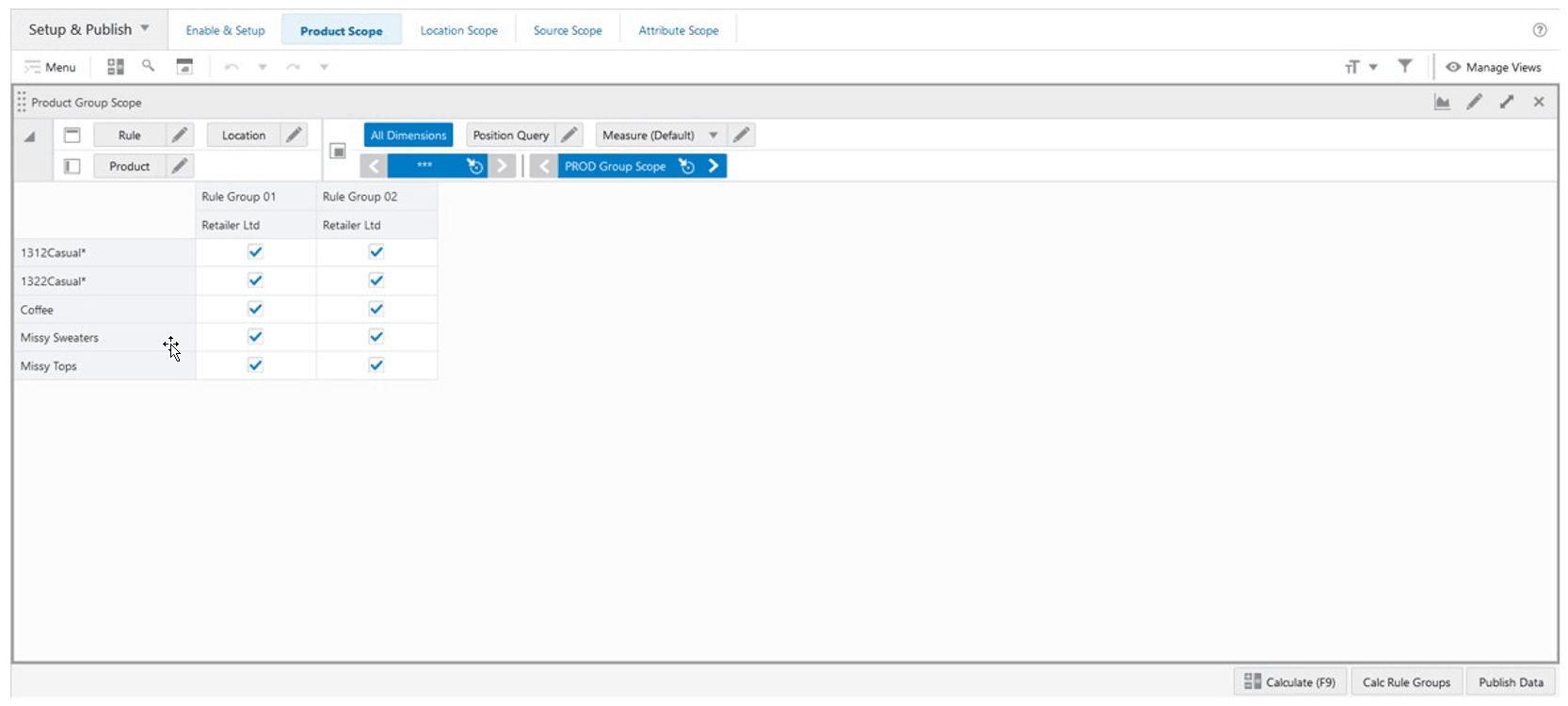
Task: Open the Menu button
Action: 50,67
